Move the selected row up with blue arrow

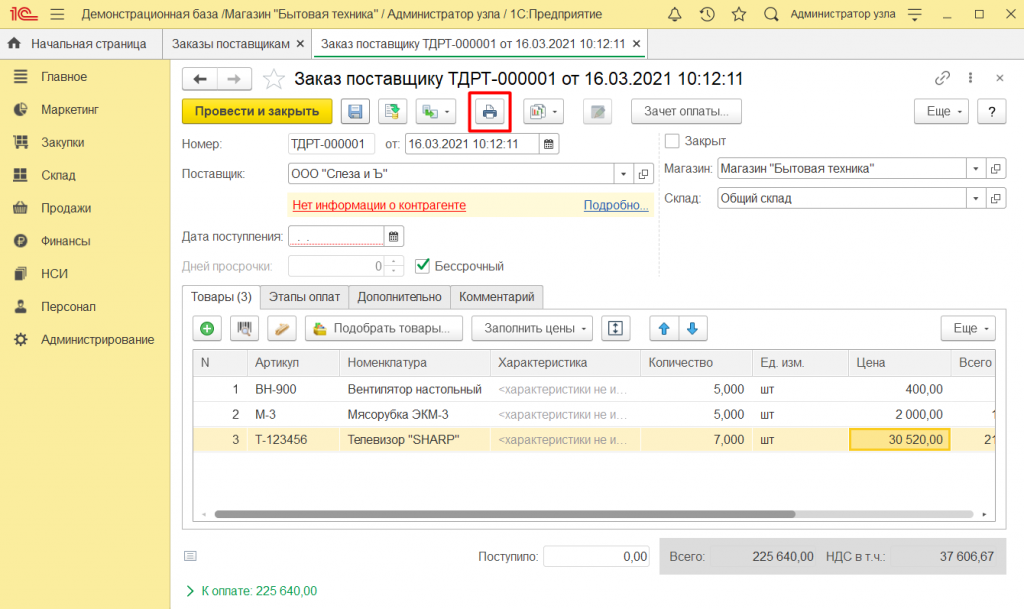pos(663,328)
